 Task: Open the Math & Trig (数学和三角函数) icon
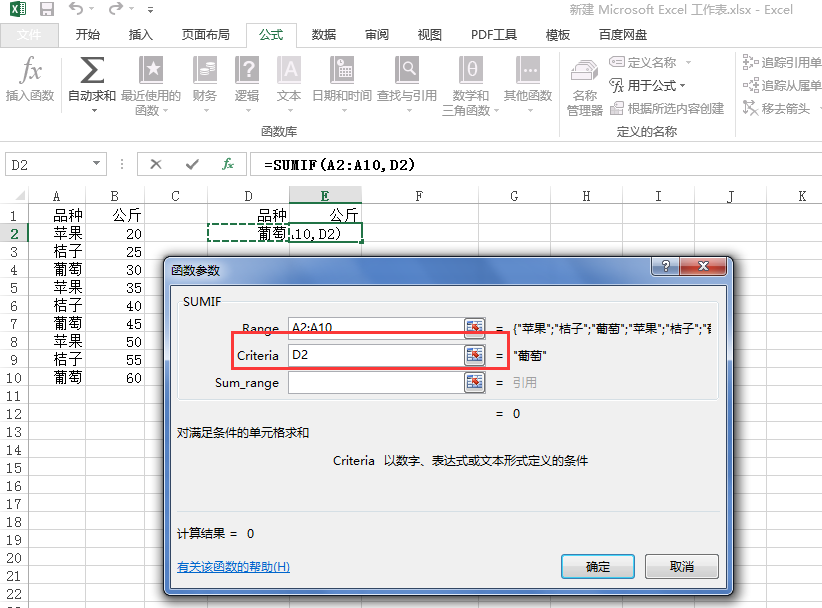[x=471, y=70]
